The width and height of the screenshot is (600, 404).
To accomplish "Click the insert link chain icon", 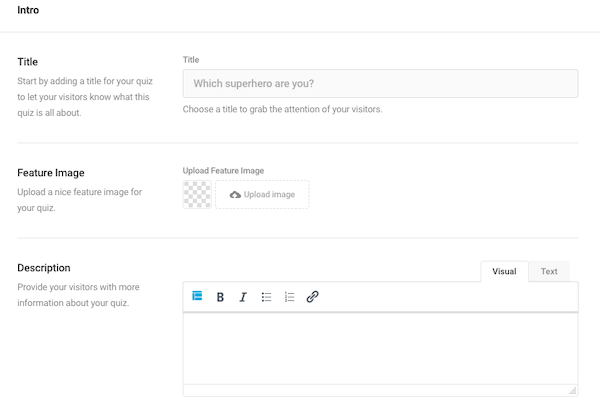I will (x=312, y=297).
